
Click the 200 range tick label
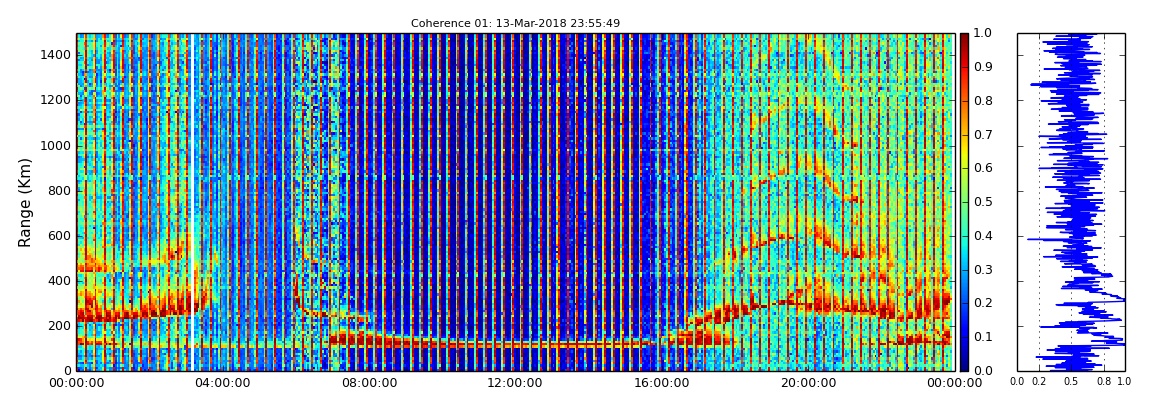click(x=60, y=326)
